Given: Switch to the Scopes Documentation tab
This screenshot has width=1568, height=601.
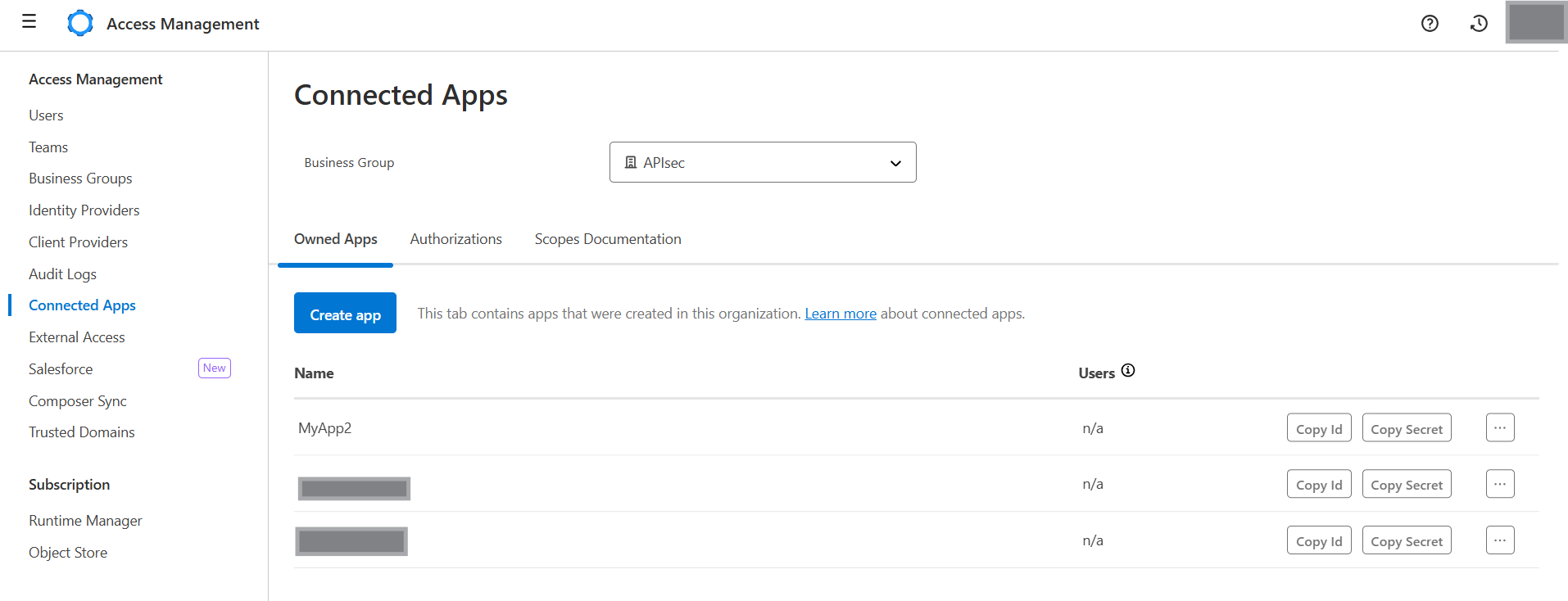Looking at the screenshot, I should point(607,239).
